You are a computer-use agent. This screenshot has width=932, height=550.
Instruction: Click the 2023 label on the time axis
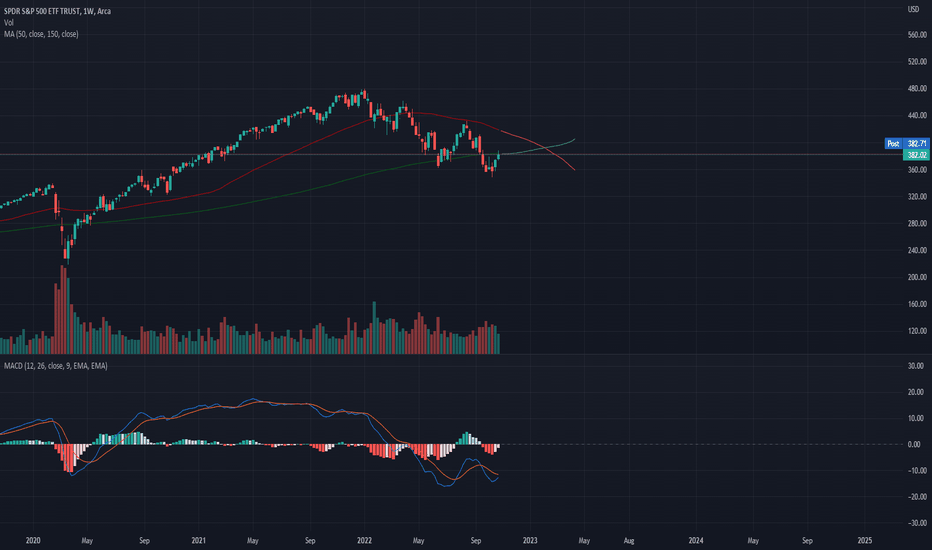coord(530,540)
